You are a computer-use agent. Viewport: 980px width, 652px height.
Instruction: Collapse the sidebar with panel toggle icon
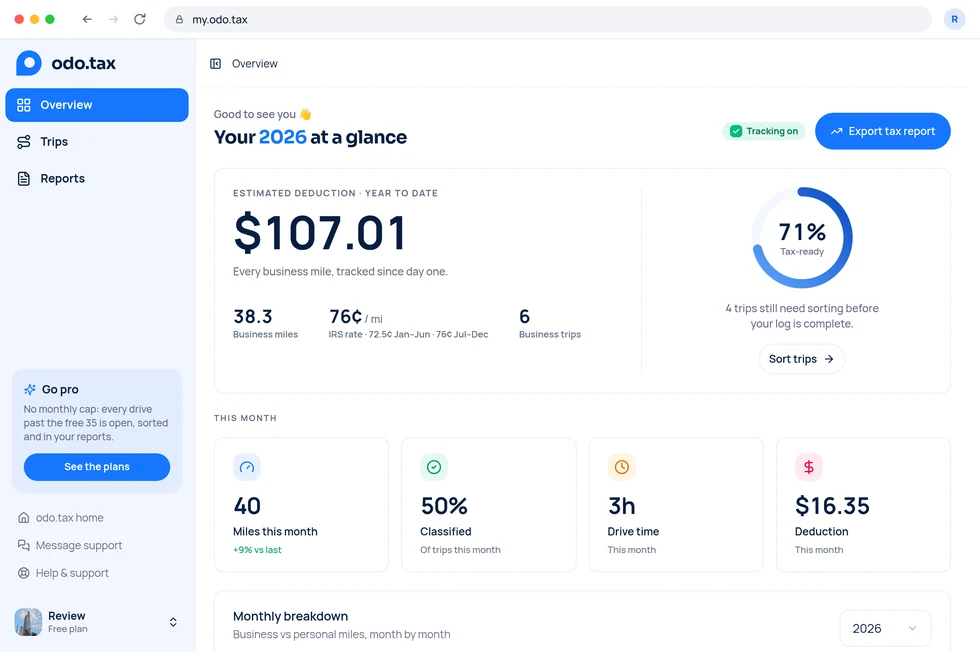coord(216,64)
